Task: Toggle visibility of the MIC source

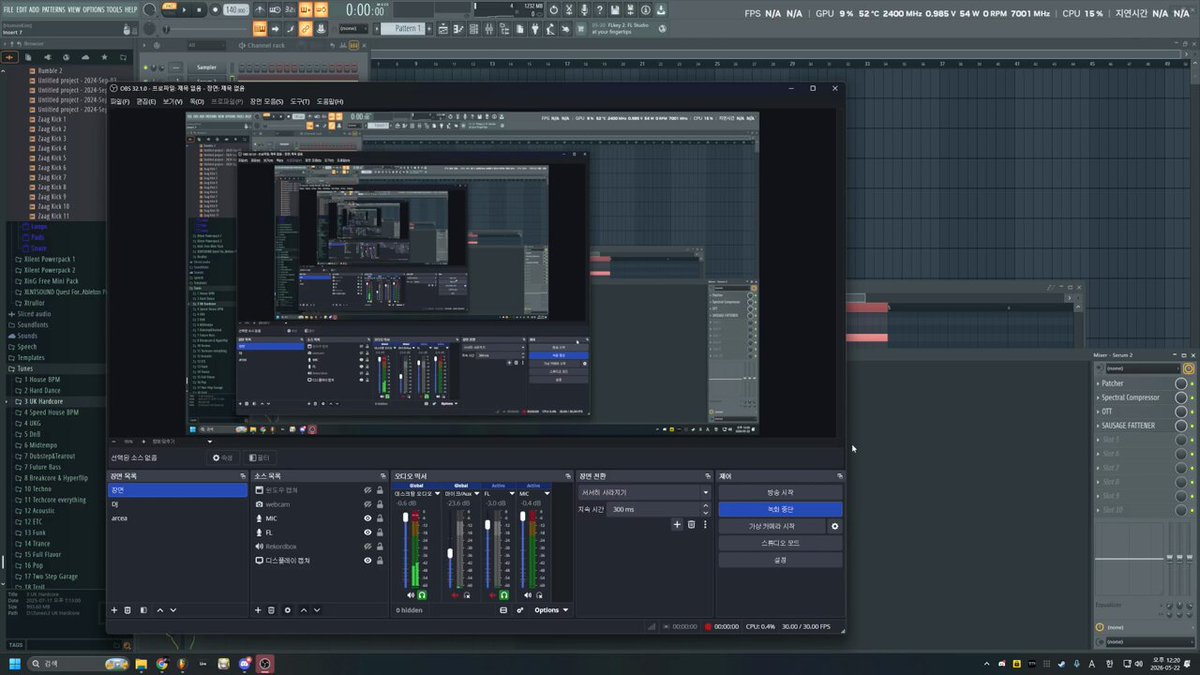Action: (x=368, y=519)
